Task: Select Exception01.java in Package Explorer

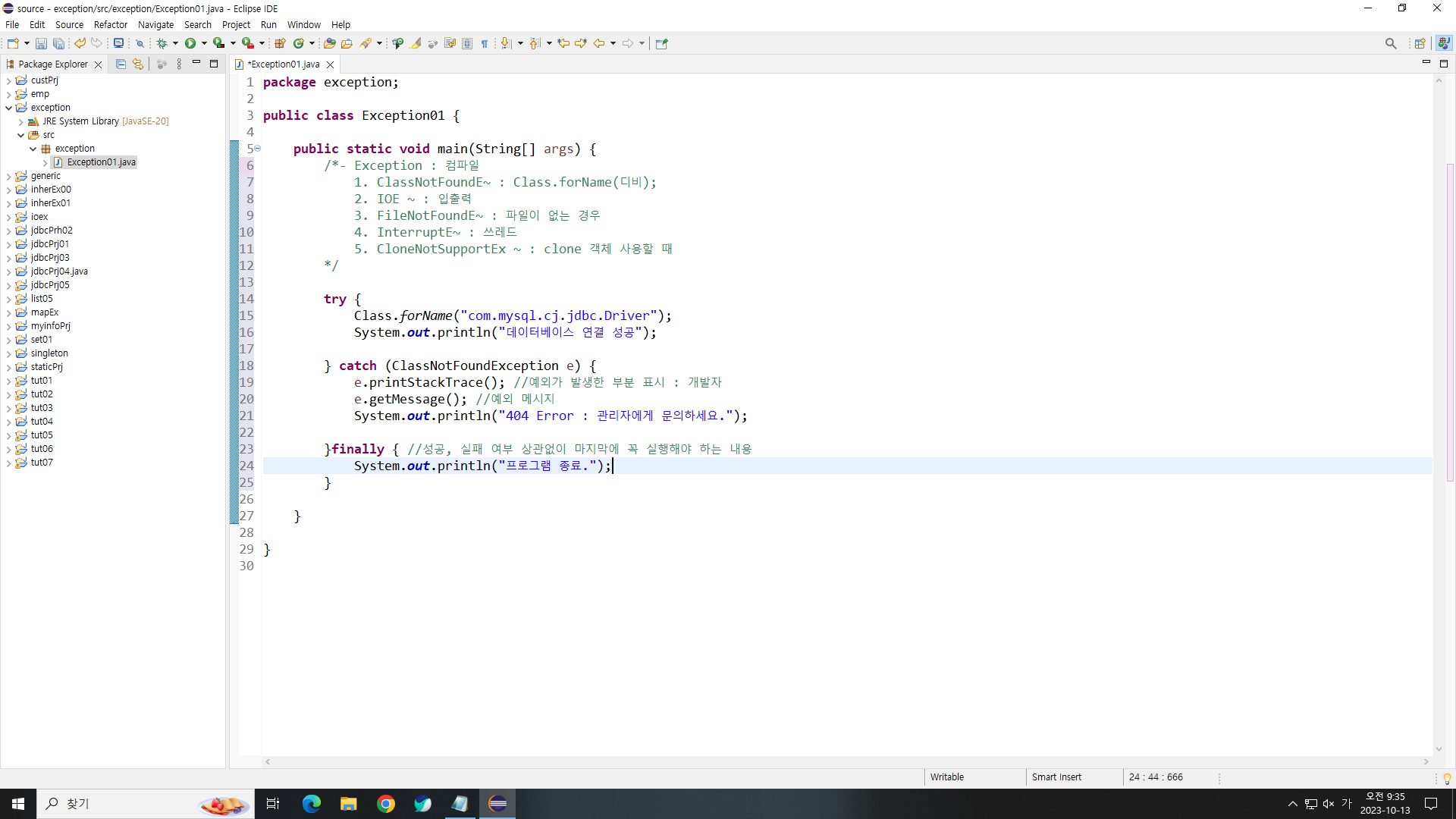Action: [x=101, y=162]
